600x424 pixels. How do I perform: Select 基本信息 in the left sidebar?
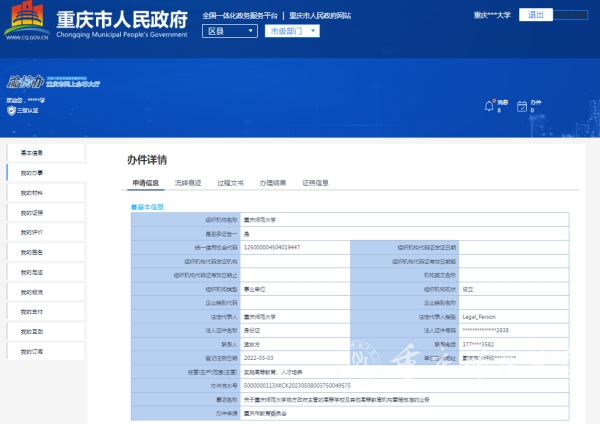tap(32, 153)
